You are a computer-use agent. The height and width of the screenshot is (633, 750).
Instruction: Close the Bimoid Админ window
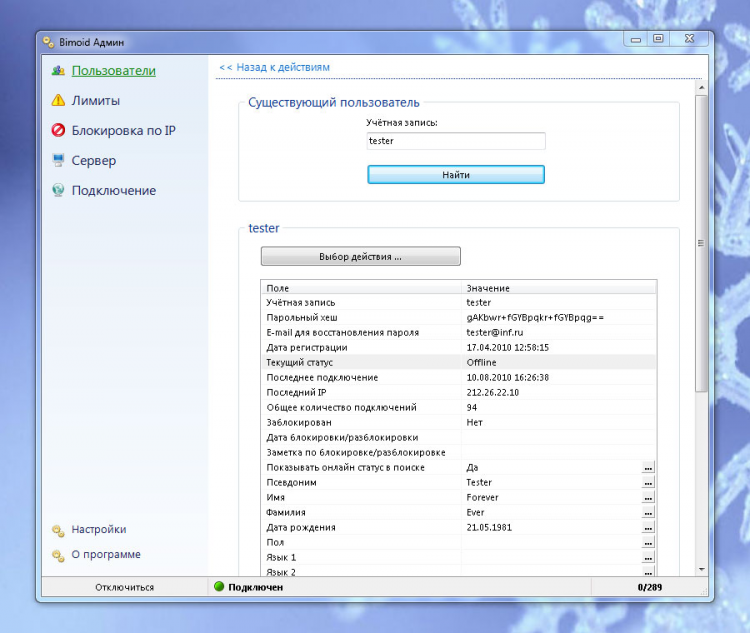pyautogui.click(x=689, y=39)
